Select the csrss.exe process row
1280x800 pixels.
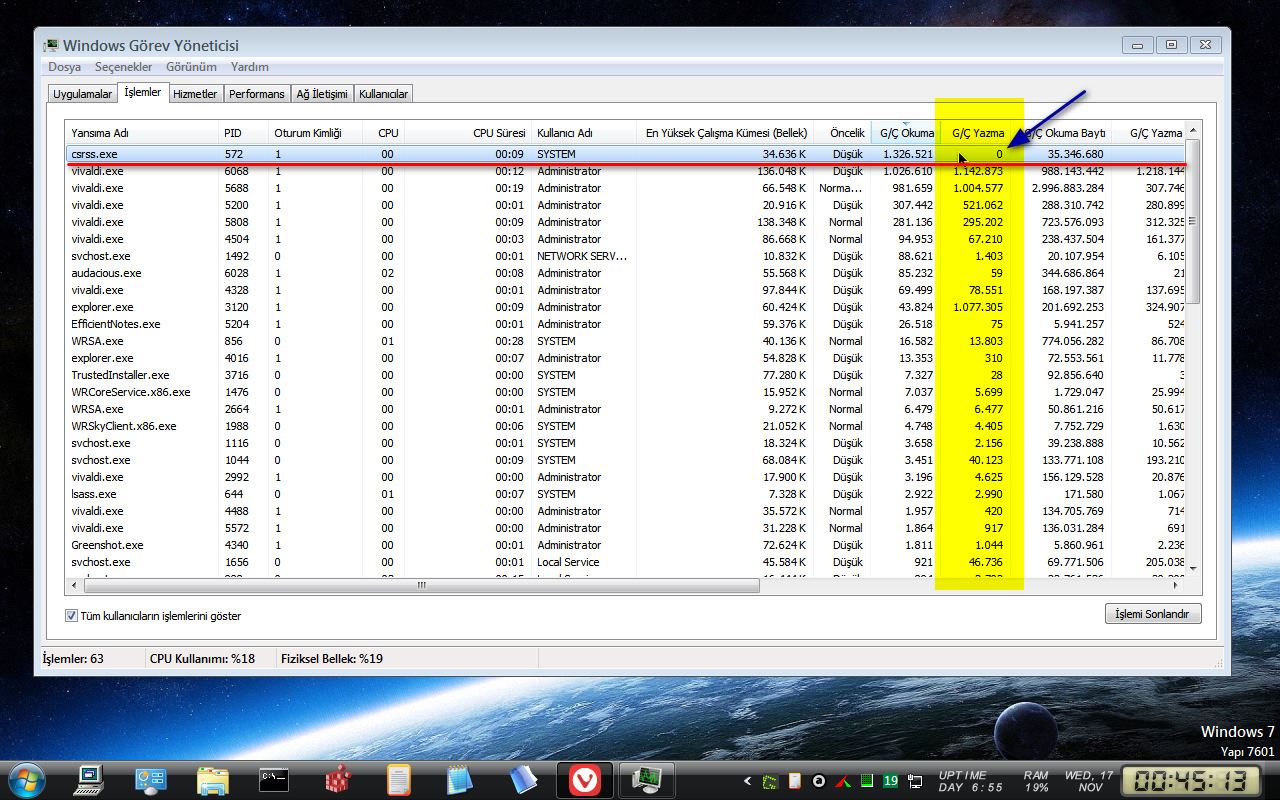click(x=625, y=154)
